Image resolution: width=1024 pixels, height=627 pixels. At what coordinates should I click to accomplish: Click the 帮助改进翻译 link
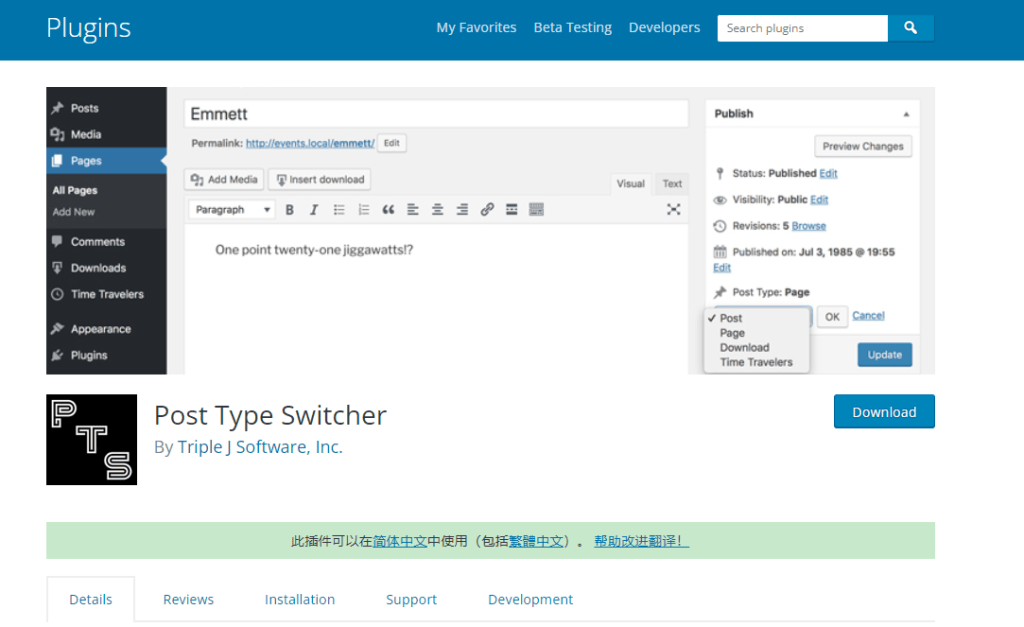coord(641,541)
